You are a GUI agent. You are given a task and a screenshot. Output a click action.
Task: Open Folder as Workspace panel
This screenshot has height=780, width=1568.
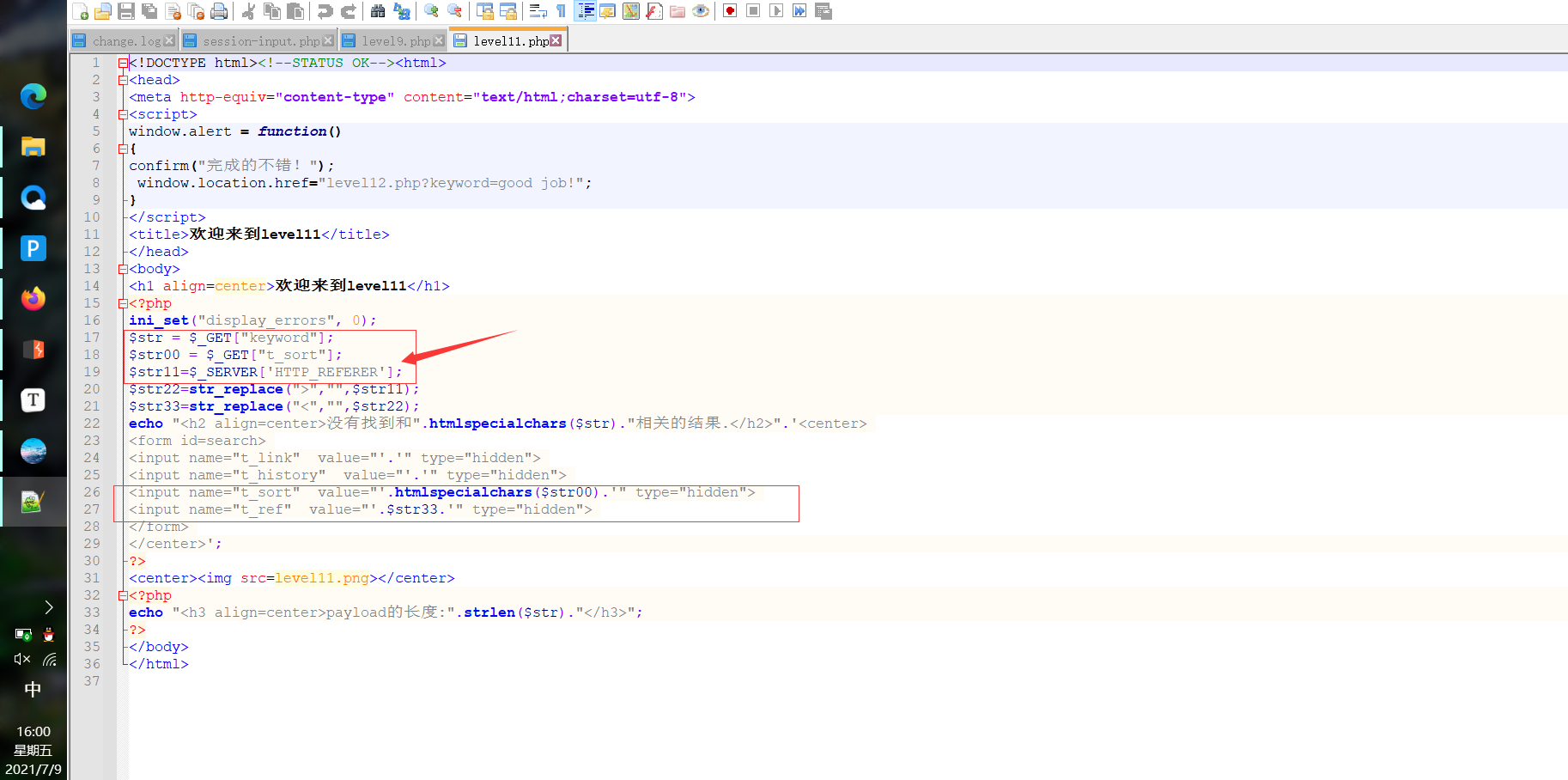click(x=678, y=11)
